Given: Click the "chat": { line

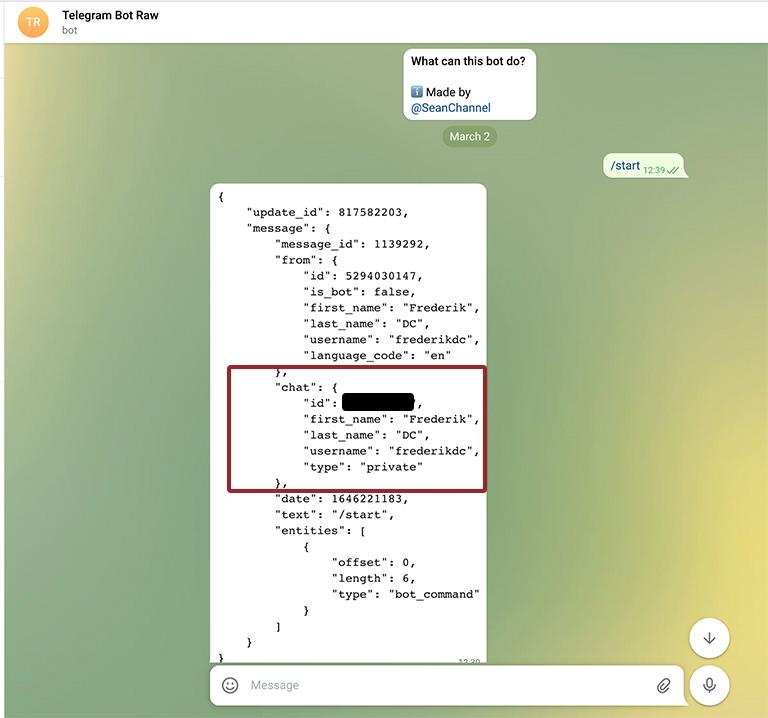Looking at the screenshot, I should point(306,387).
